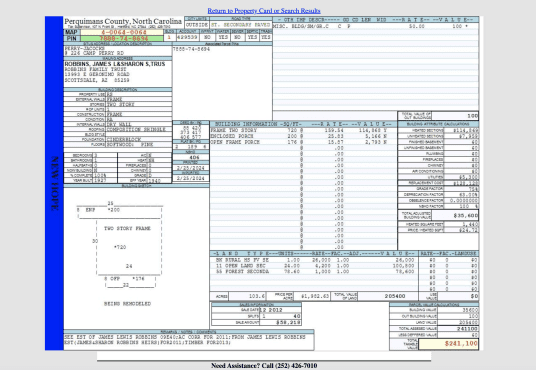
Task: Select the sale date 12 2012 field
Action: point(280,310)
